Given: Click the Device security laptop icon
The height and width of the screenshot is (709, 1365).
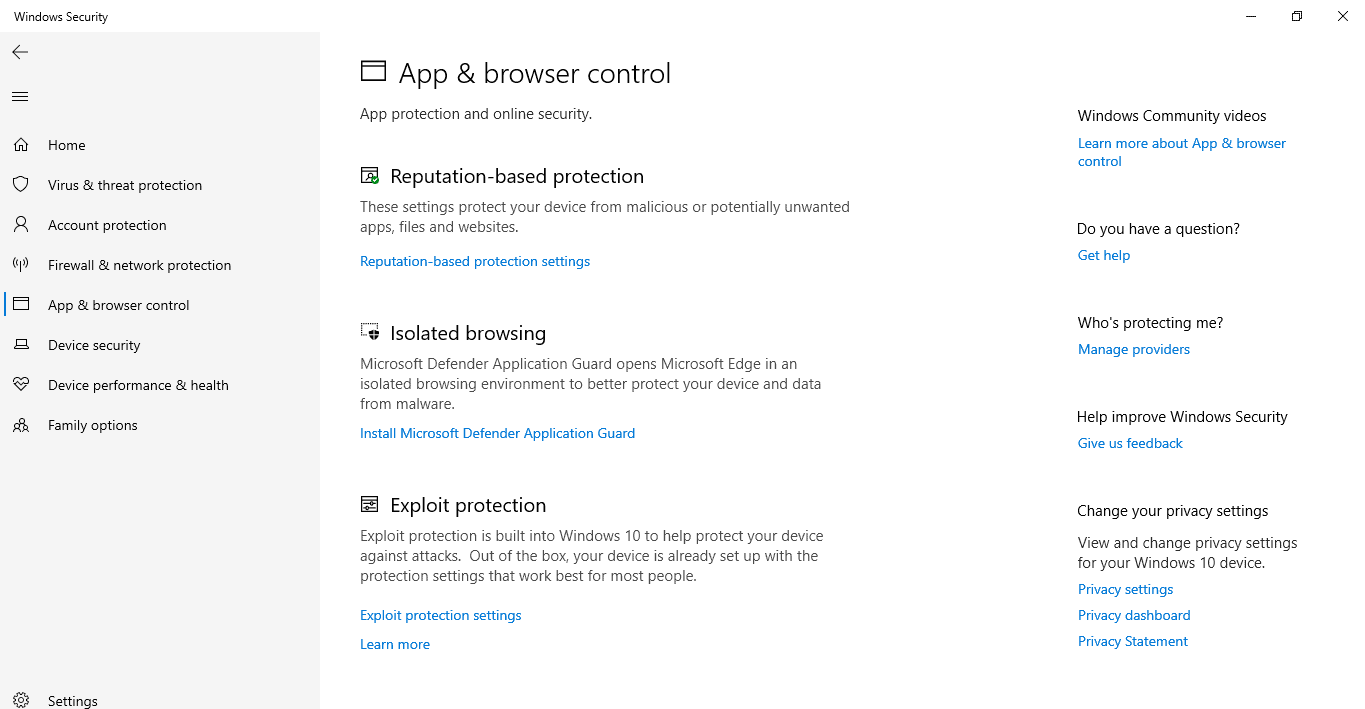Looking at the screenshot, I should tap(21, 345).
